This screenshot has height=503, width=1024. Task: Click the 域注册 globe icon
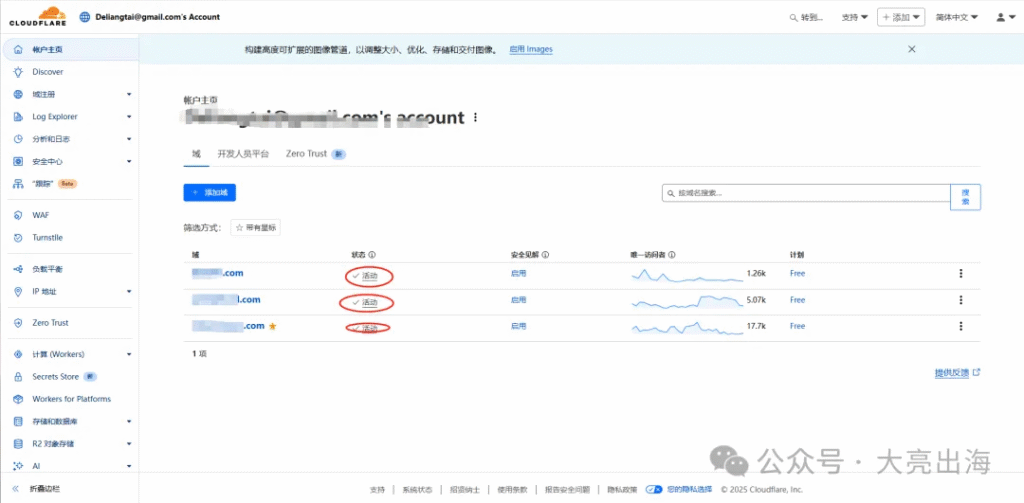tap(18, 94)
